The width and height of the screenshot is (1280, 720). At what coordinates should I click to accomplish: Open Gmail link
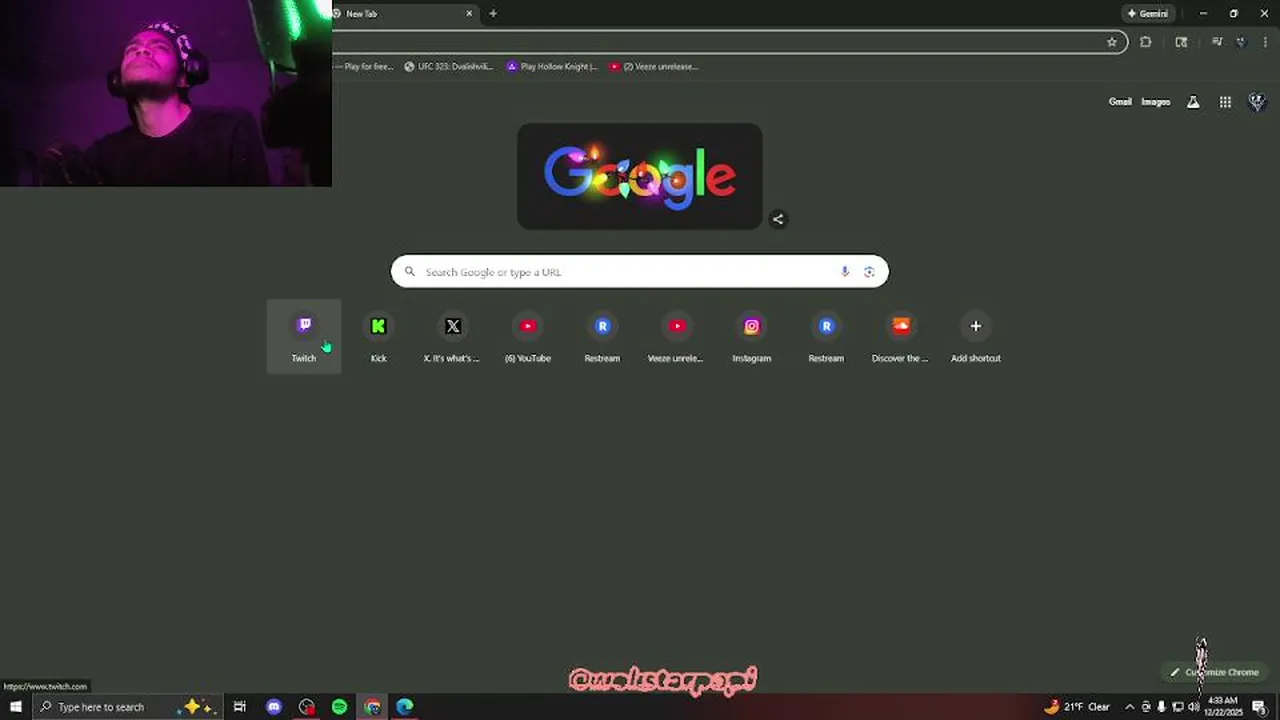tap(1120, 102)
